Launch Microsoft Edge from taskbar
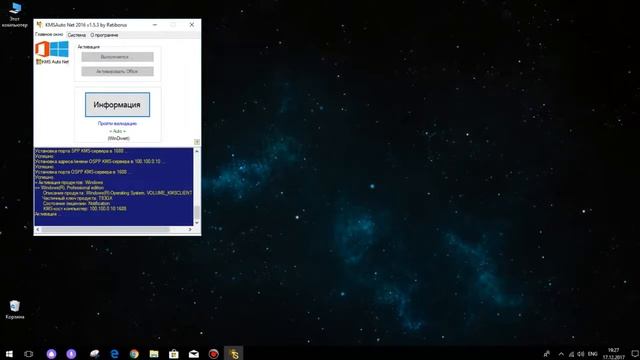 (114, 354)
